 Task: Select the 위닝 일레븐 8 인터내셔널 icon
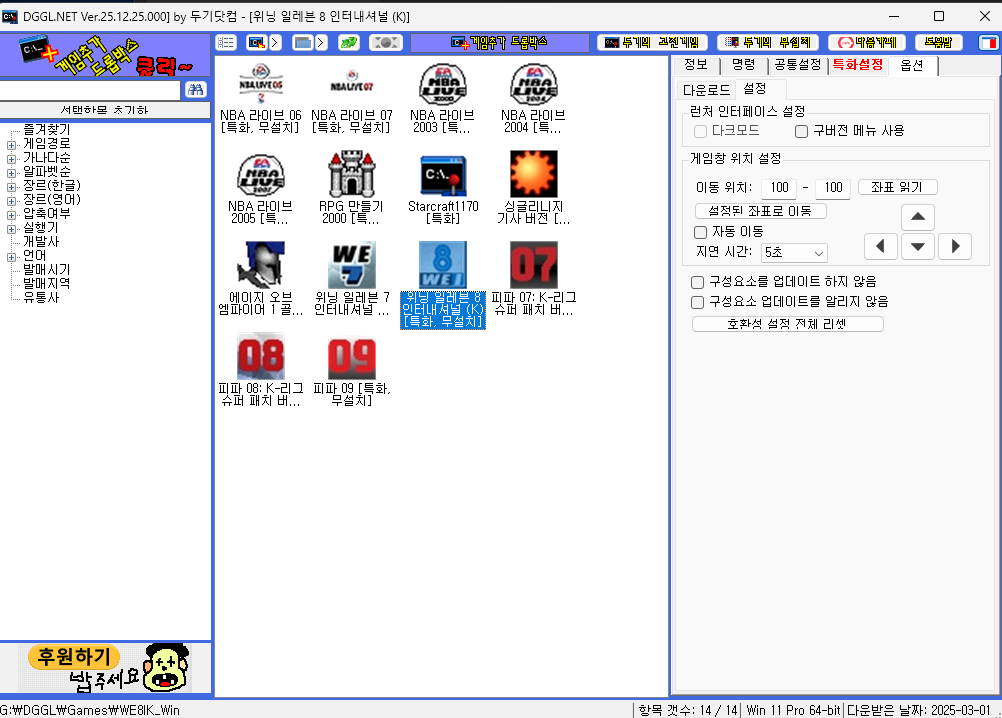442,265
